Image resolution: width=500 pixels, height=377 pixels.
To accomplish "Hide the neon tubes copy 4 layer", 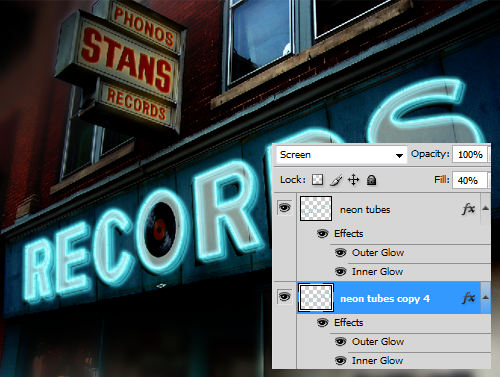I will point(284,296).
